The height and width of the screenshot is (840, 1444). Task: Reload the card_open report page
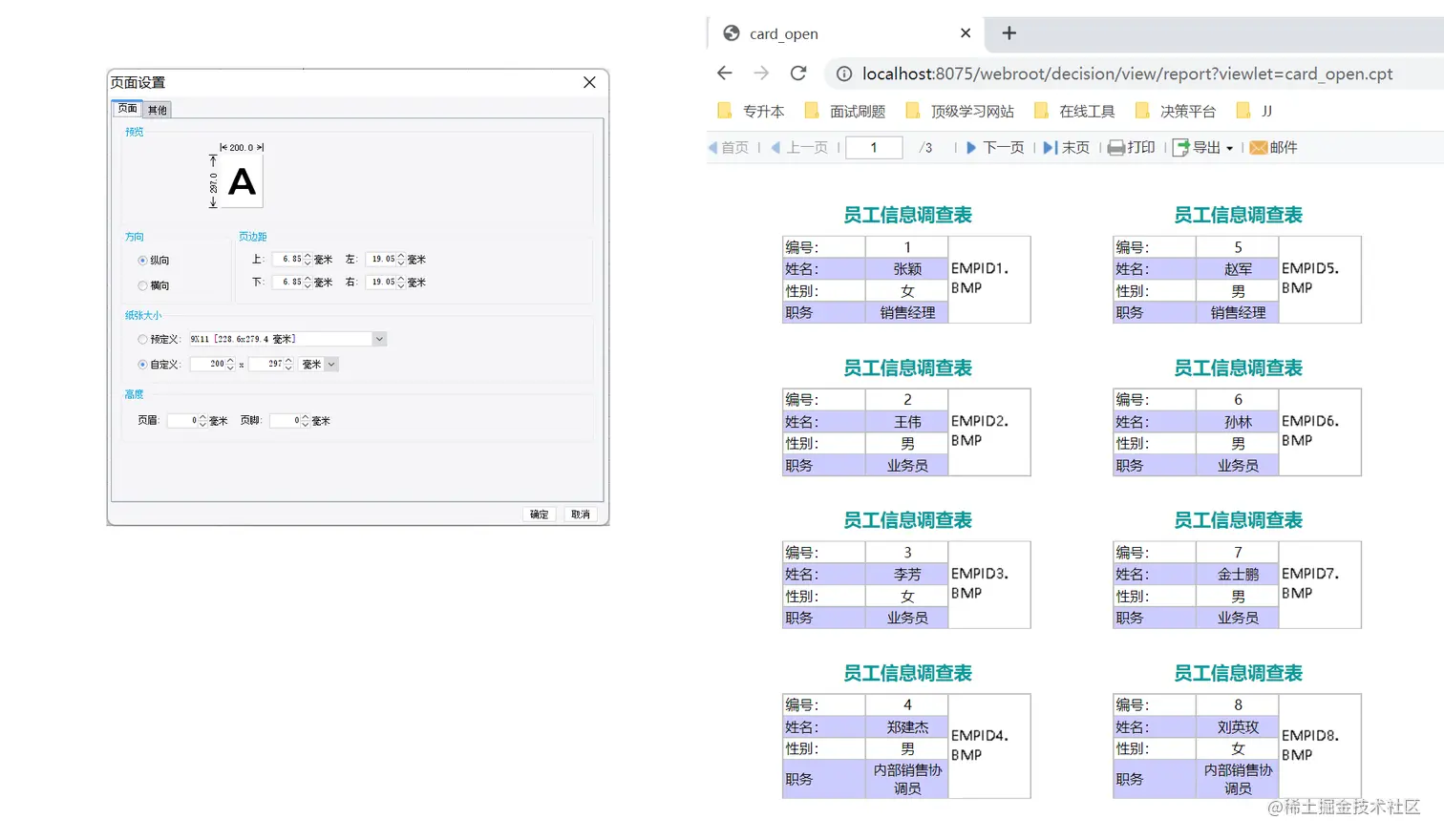click(x=798, y=73)
